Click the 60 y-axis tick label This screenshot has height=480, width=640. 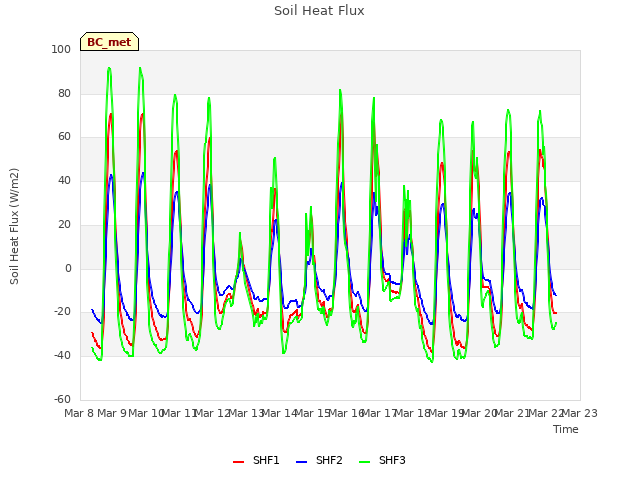click(64, 137)
